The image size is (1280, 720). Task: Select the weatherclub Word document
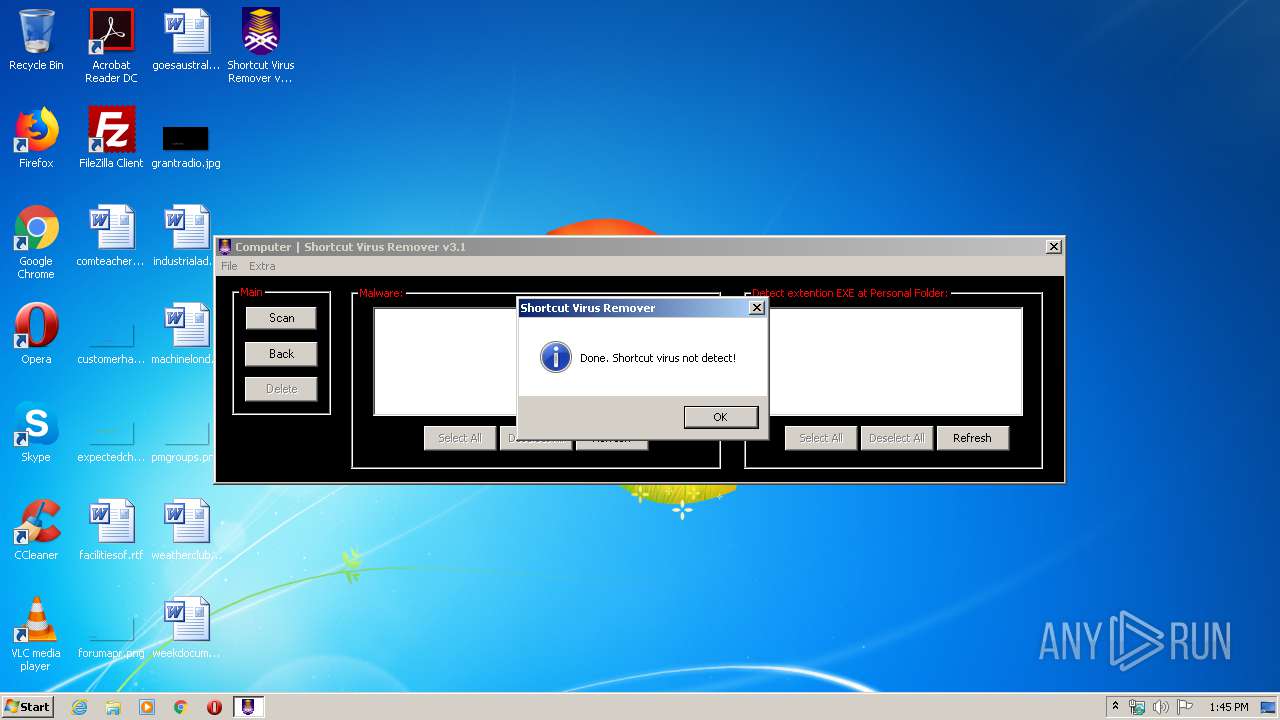click(186, 530)
